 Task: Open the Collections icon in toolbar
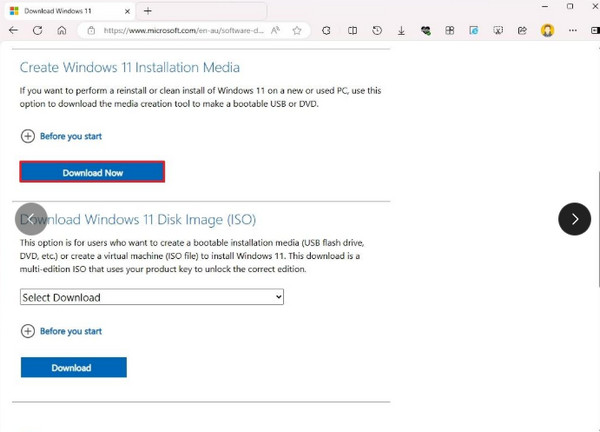450,30
